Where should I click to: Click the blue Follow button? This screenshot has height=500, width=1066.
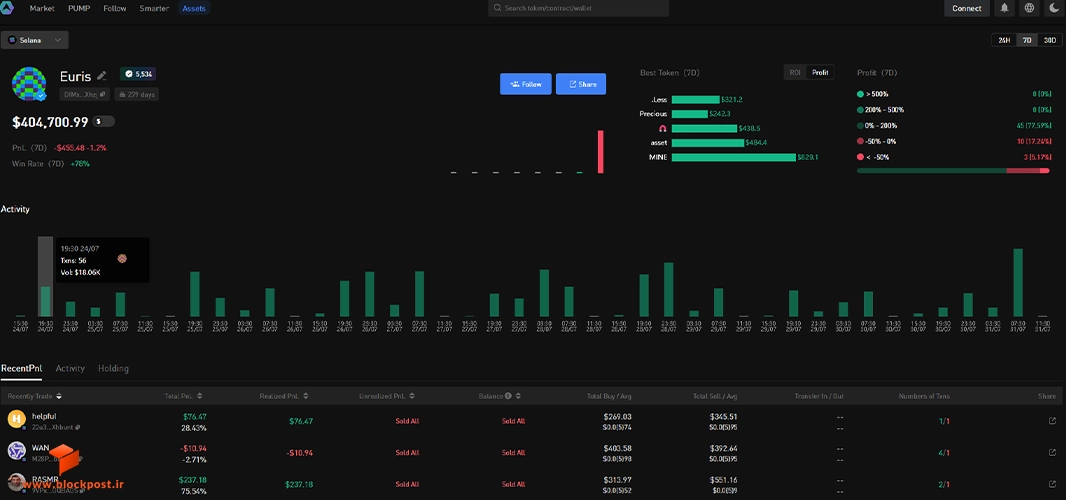[x=526, y=84]
